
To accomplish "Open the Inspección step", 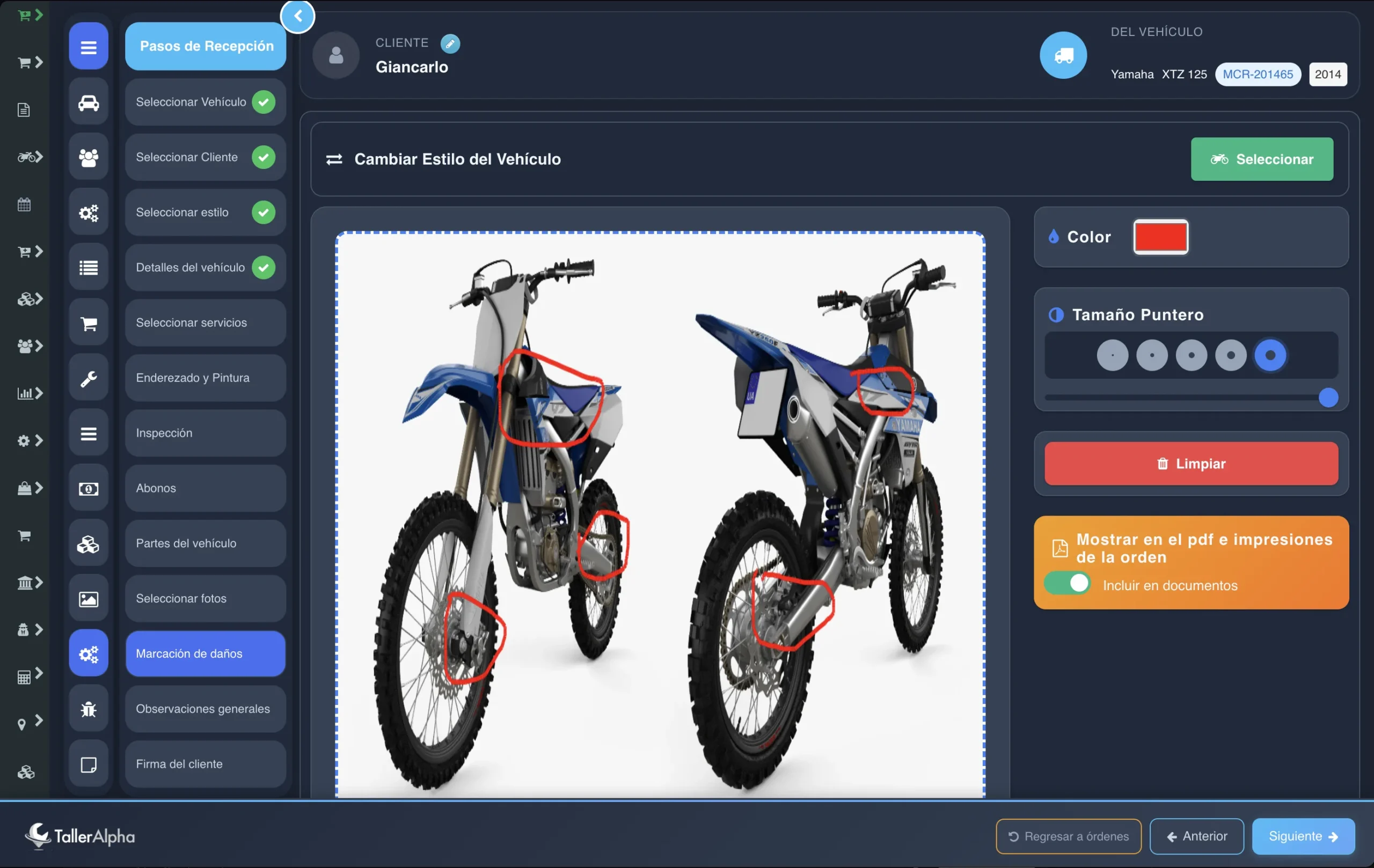I will 205,433.
